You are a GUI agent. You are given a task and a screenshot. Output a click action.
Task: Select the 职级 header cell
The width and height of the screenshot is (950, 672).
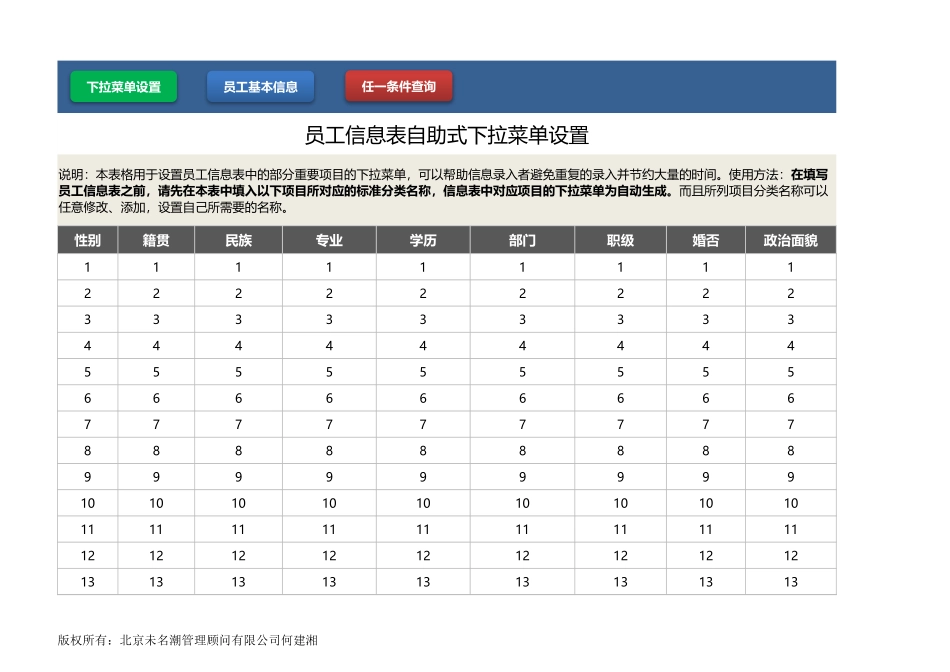coord(620,240)
